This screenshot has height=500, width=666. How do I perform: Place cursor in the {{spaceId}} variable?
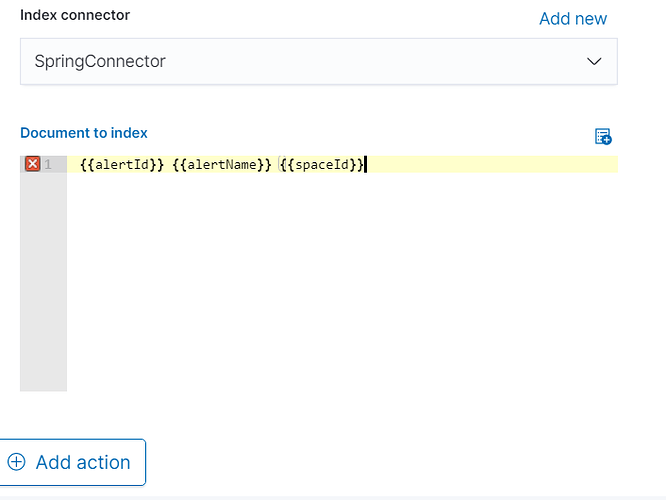click(324, 164)
